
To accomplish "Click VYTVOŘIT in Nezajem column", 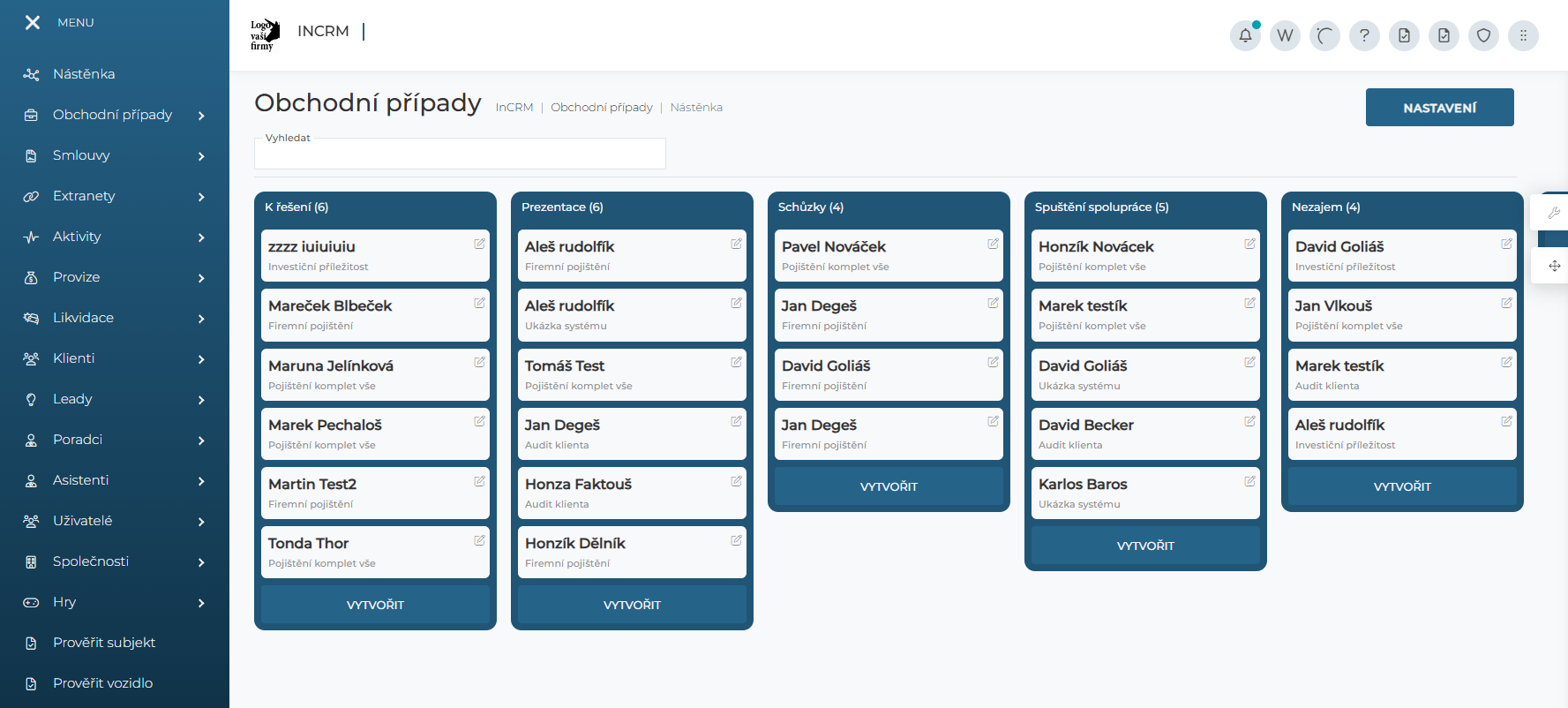I will coord(1402,486).
